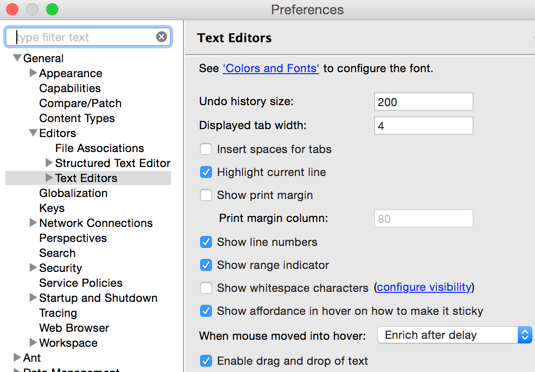The image size is (535, 372).
Task: Open Content Types preferences
Action: coord(77,118)
